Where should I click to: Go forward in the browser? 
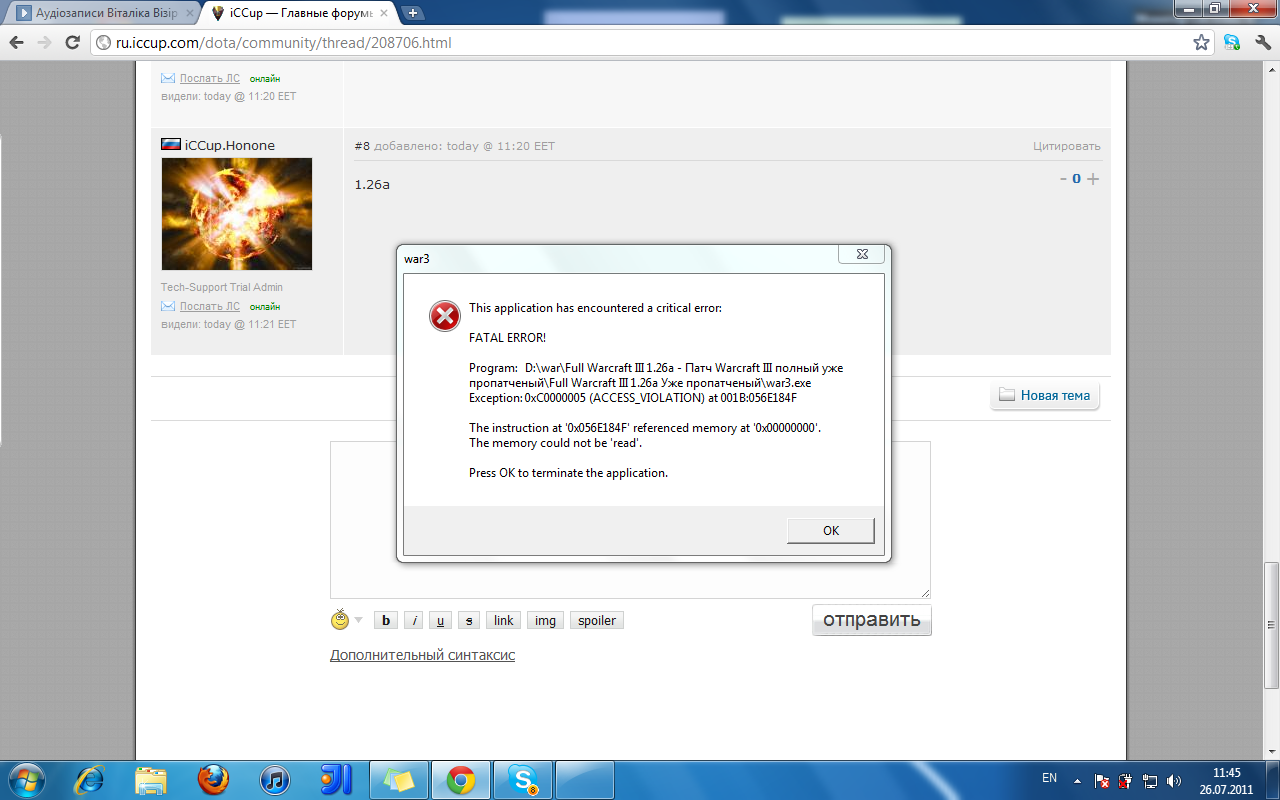click(x=44, y=42)
